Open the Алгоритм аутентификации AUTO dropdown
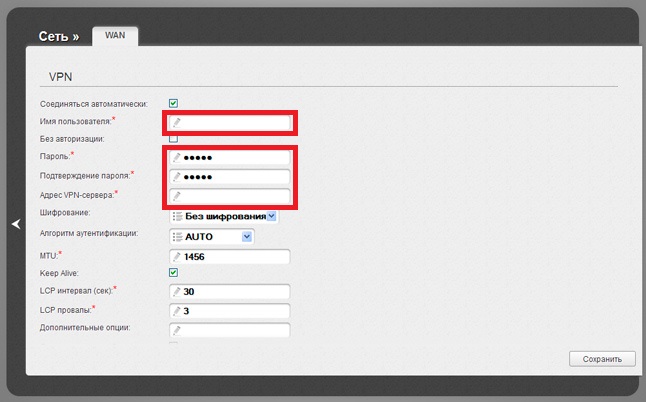This screenshot has height=402, width=646. [212, 236]
